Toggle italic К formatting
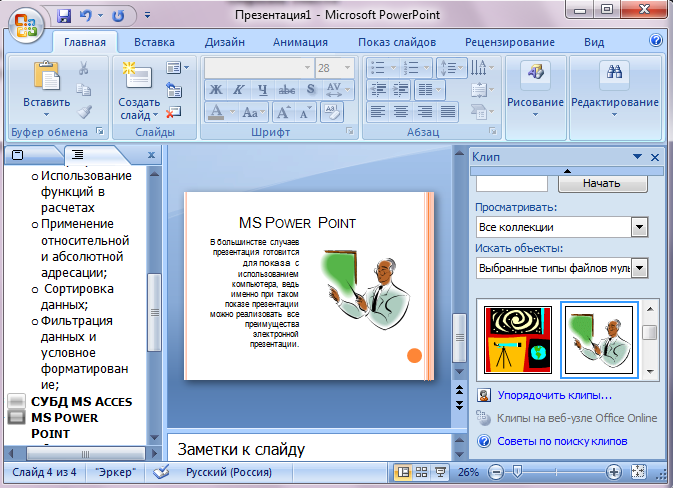This screenshot has height=488, width=673. 239,90
